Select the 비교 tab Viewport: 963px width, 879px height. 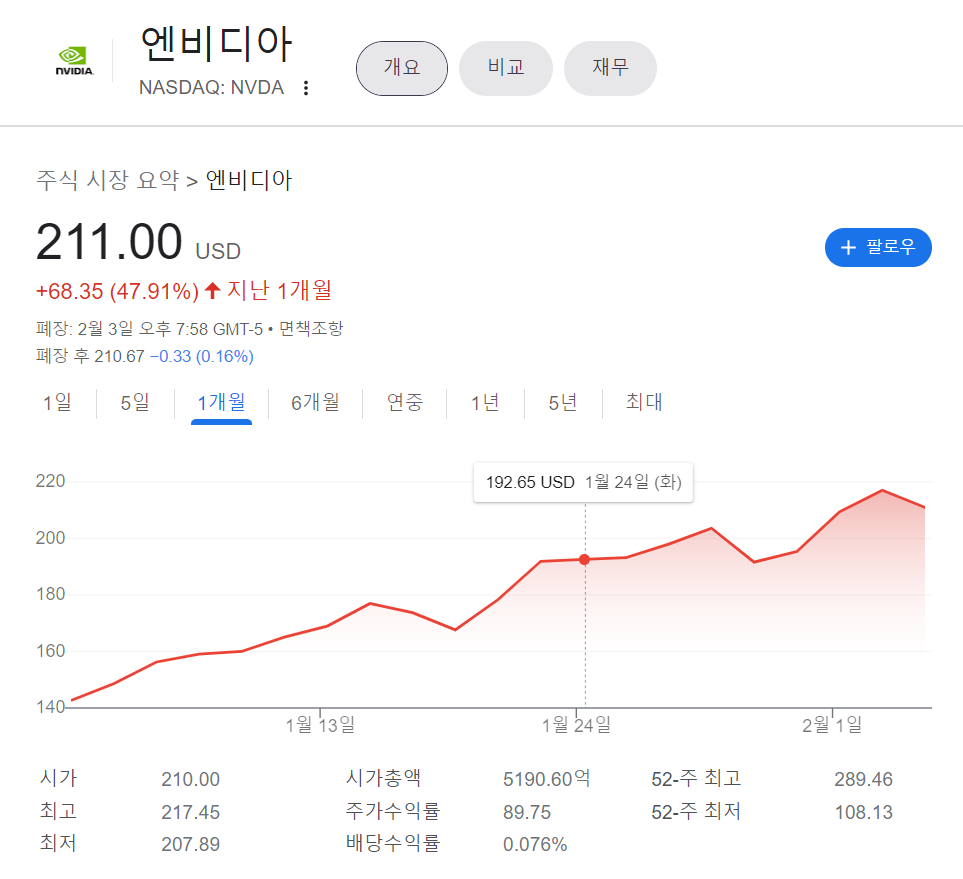(505, 68)
